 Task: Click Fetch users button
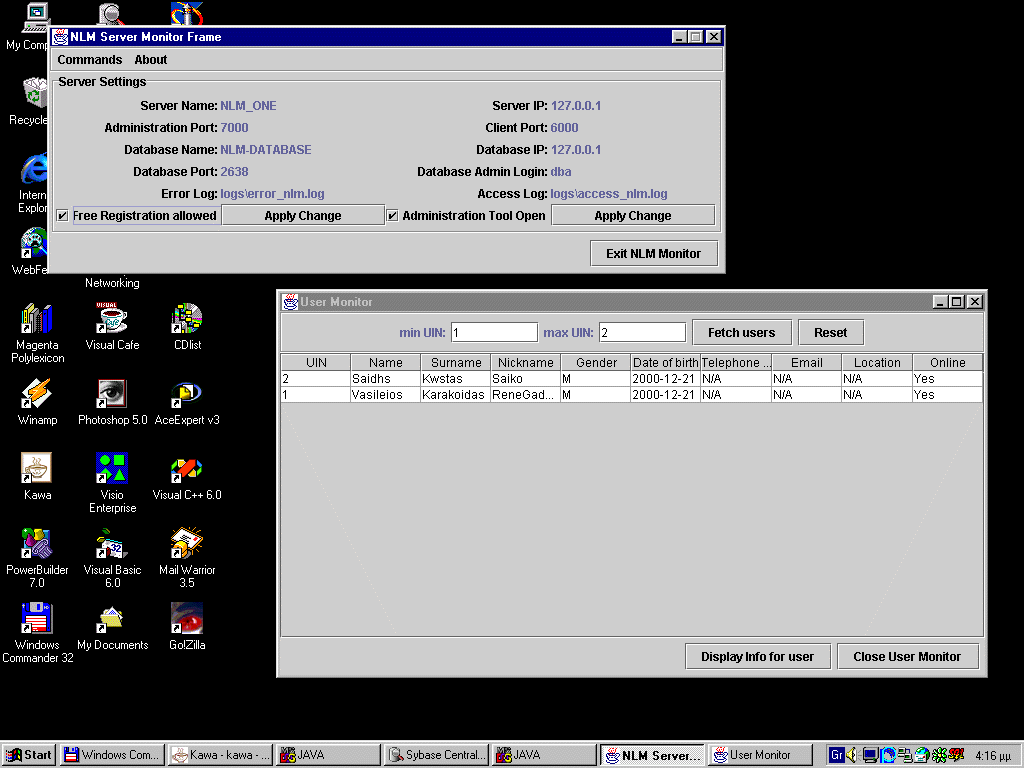(x=742, y=332)
